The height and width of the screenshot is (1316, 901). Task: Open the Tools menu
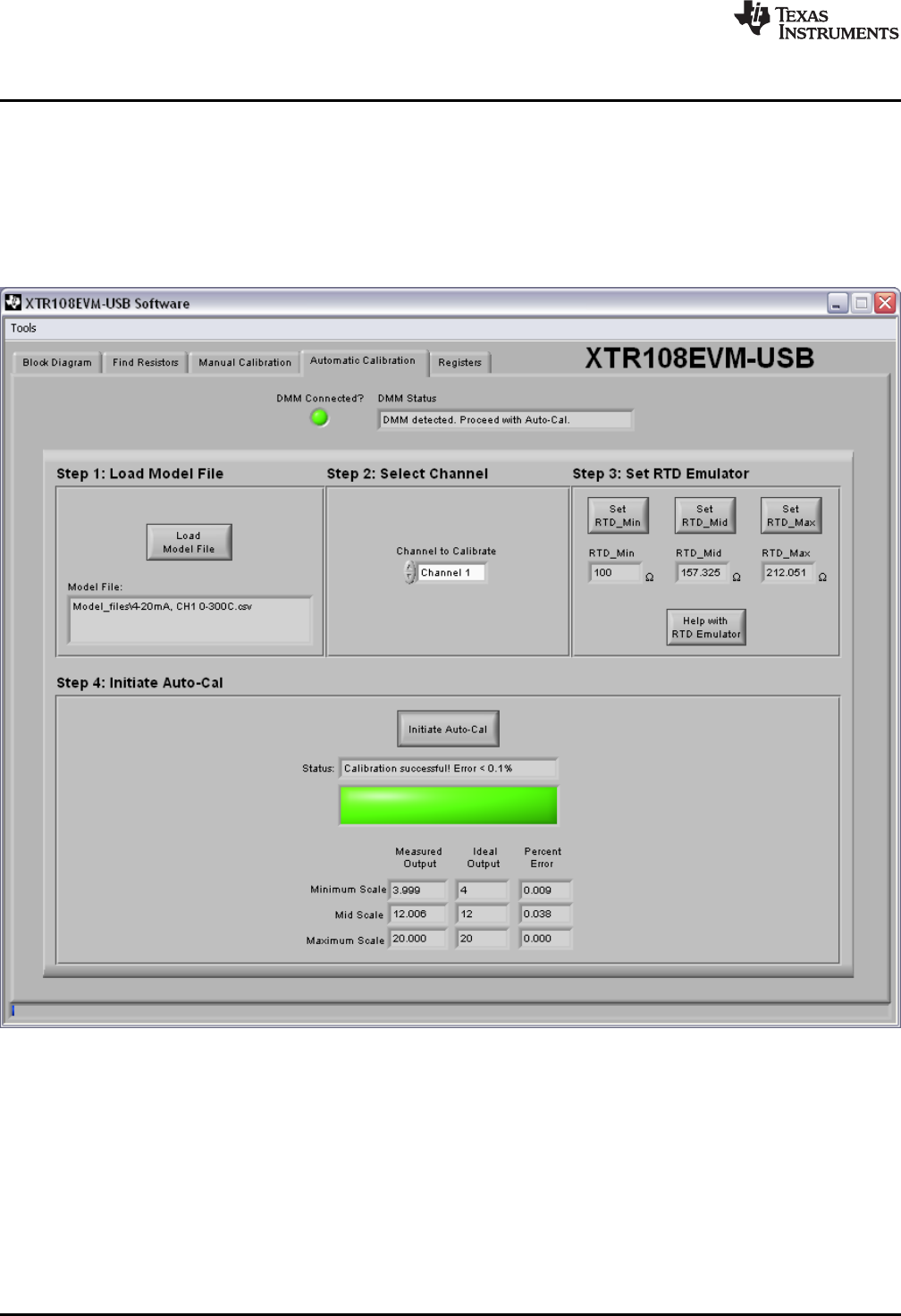click(x=23, y=328)
